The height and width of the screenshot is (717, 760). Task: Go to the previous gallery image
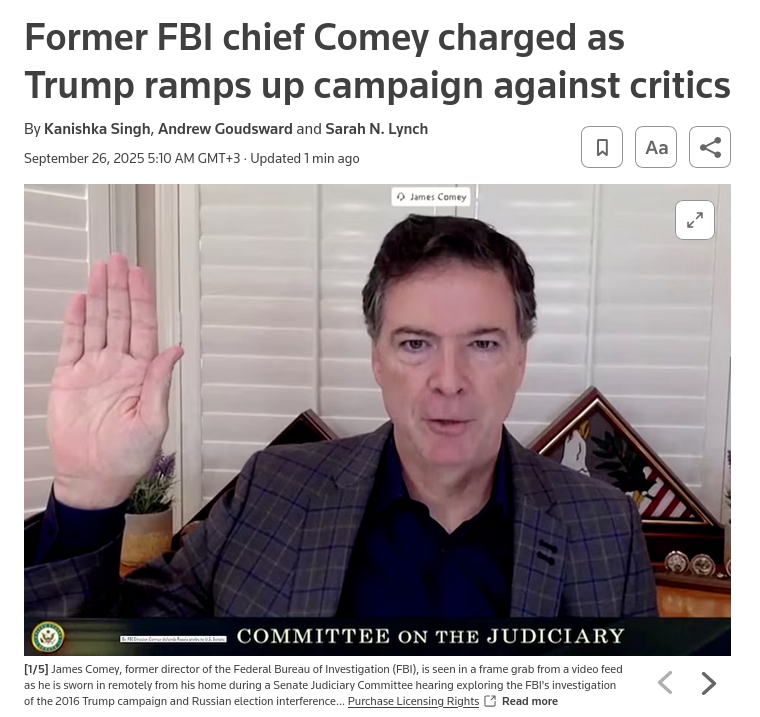coord(665,683)
